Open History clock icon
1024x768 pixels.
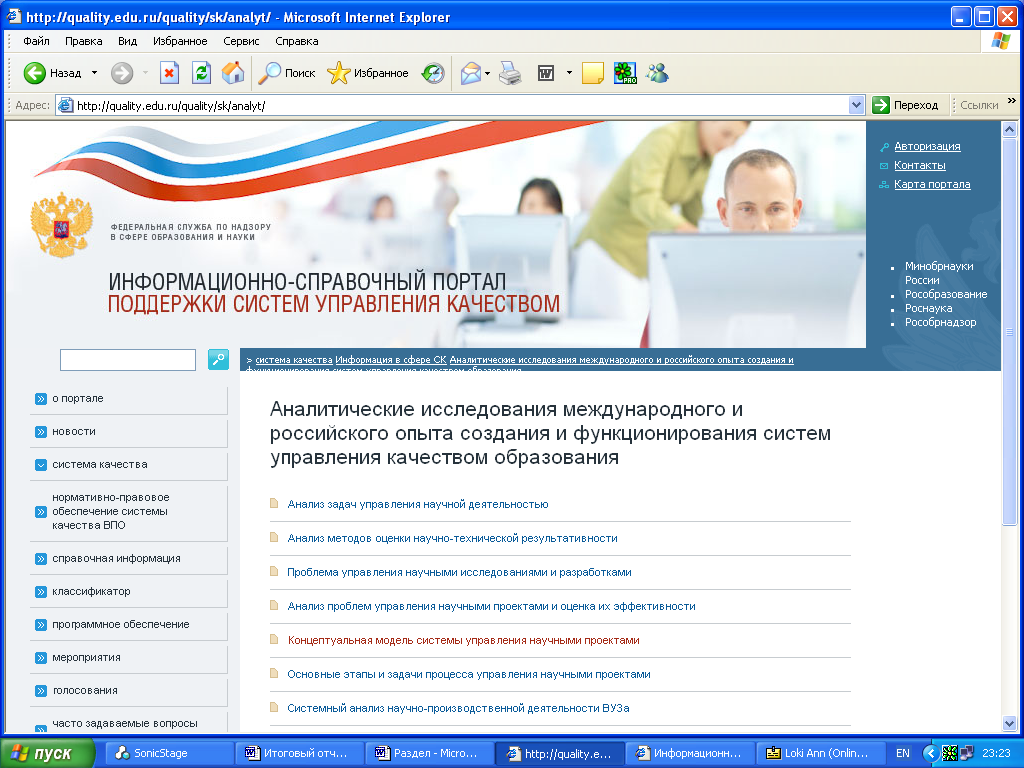433,73
